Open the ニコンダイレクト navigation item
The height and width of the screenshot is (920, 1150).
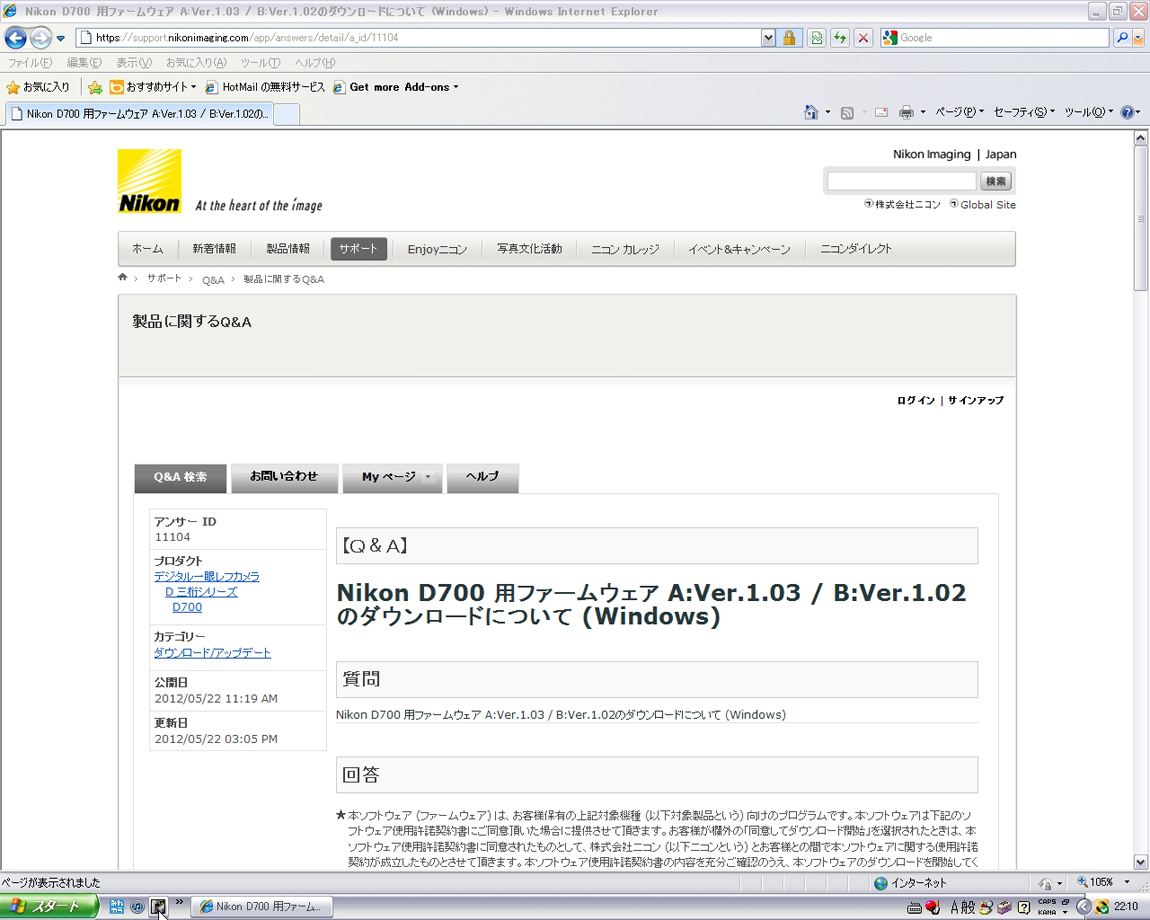point(856,249)
